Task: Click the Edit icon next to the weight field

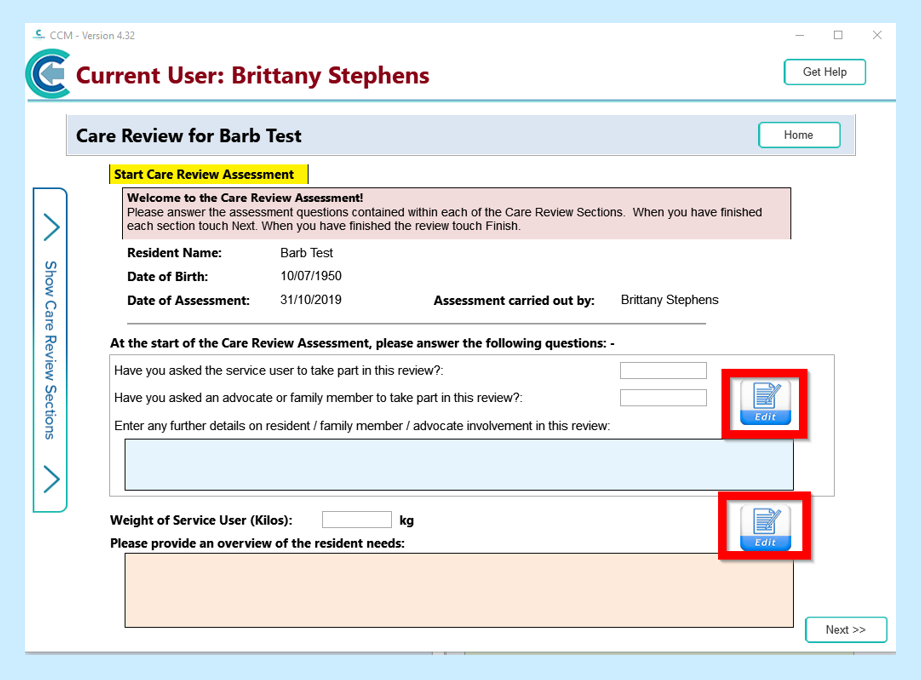Action: (765, 527)
